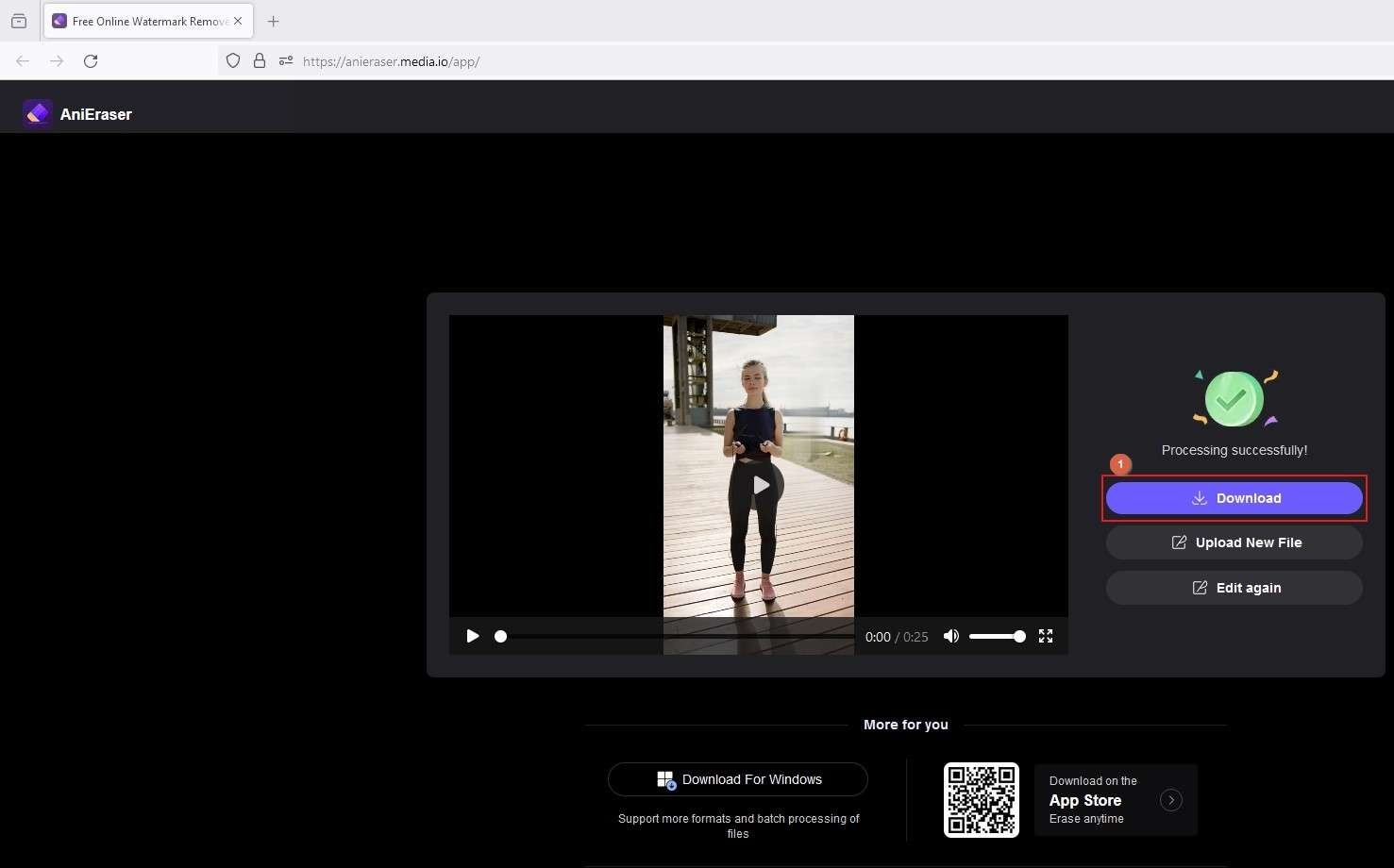This screenshot has width=1394, height=868.
Task: Click Upload New File button
Action: [1234, 542]
